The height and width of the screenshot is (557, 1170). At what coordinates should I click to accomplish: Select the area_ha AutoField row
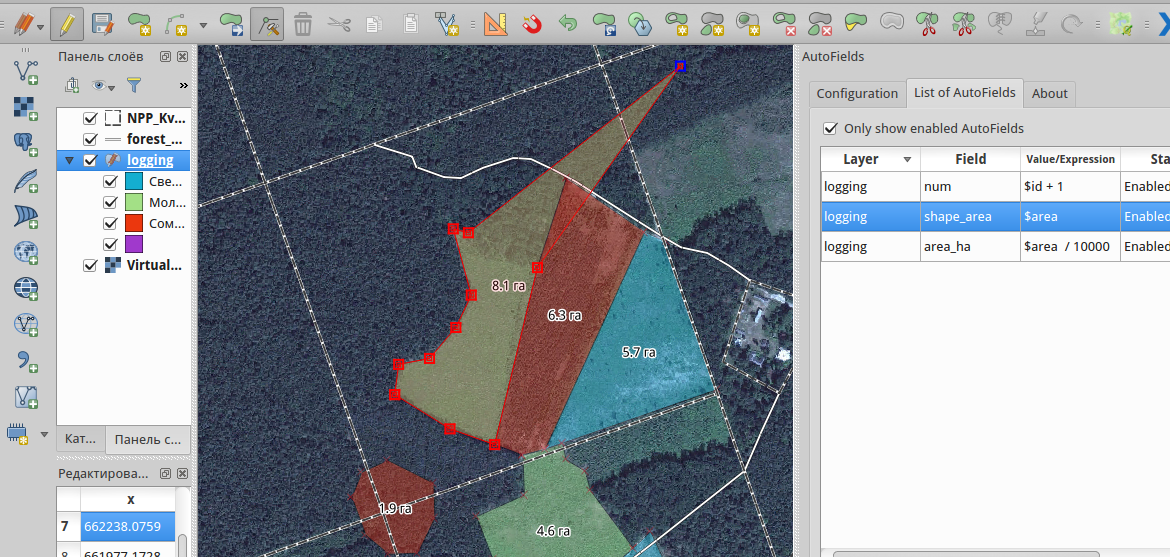[x=995, y=246]
